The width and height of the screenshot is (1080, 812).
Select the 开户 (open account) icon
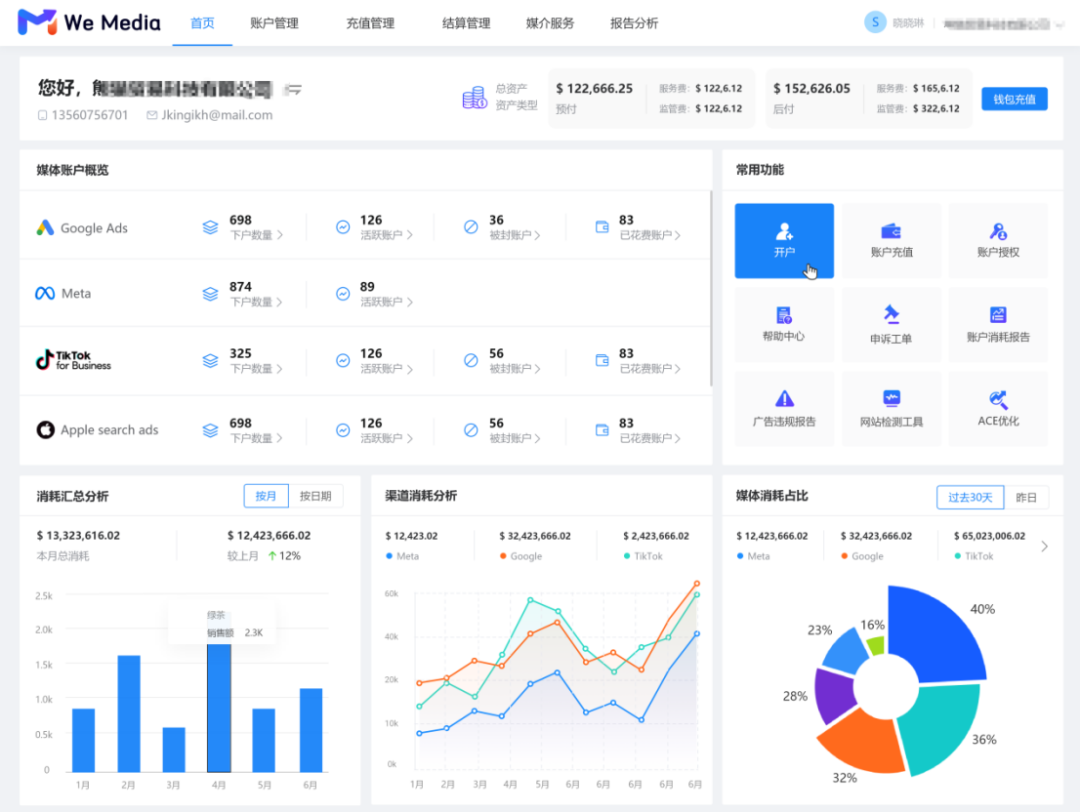784,240
